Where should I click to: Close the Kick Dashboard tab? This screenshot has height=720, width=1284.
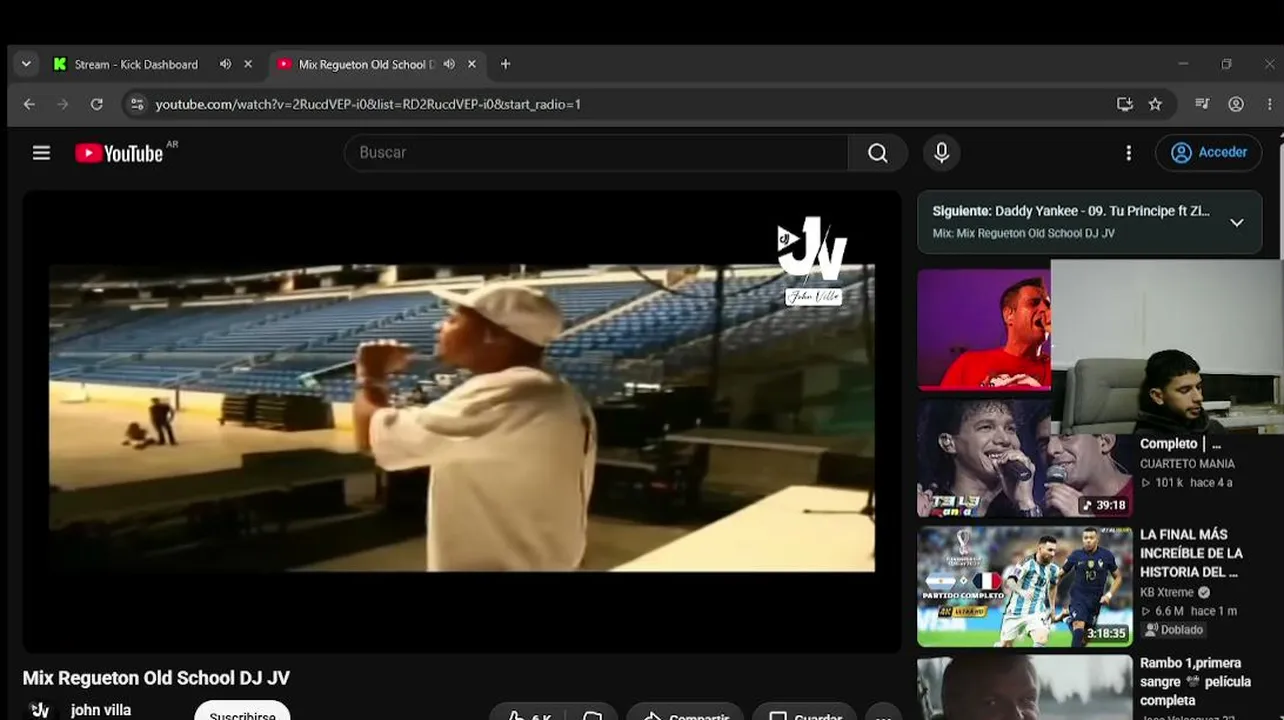click(248, 64)
